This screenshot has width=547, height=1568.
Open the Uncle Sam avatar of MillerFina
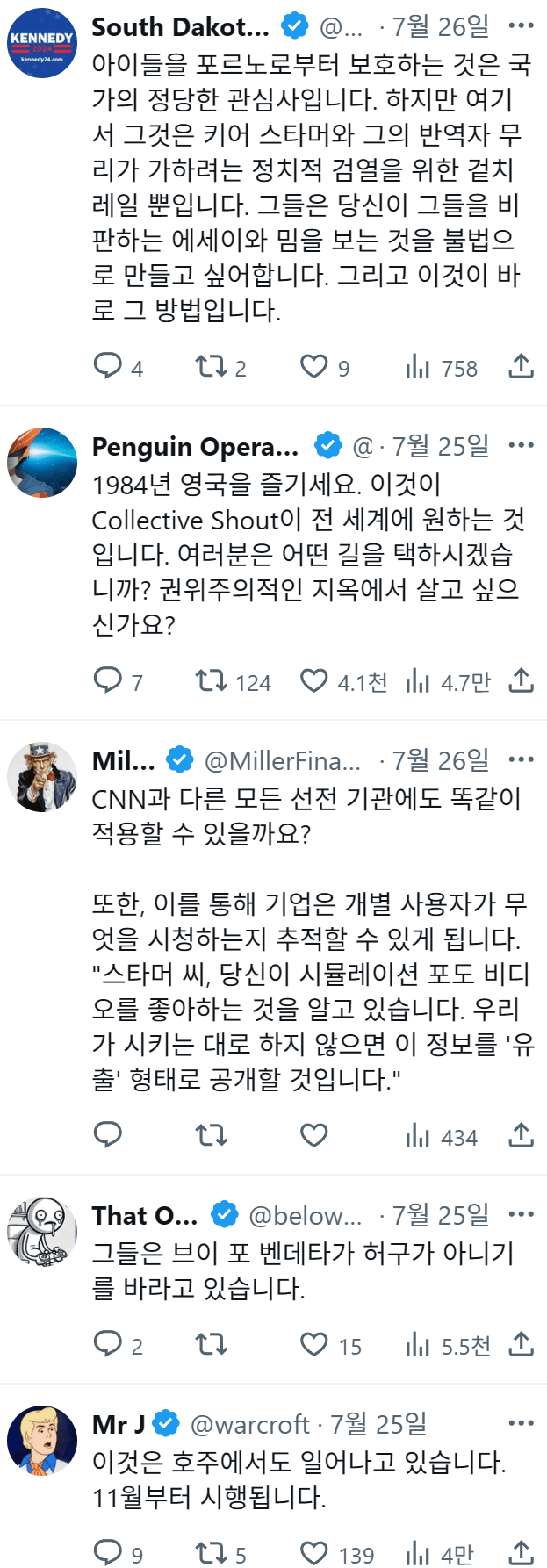click(42, 776)
